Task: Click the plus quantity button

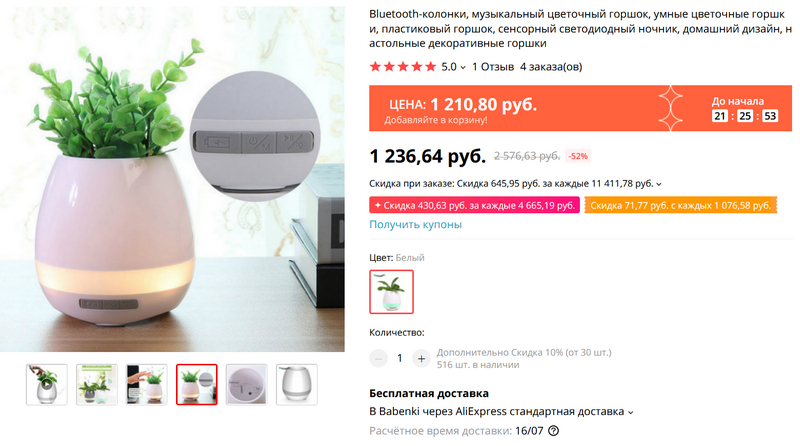Action: 421,359
